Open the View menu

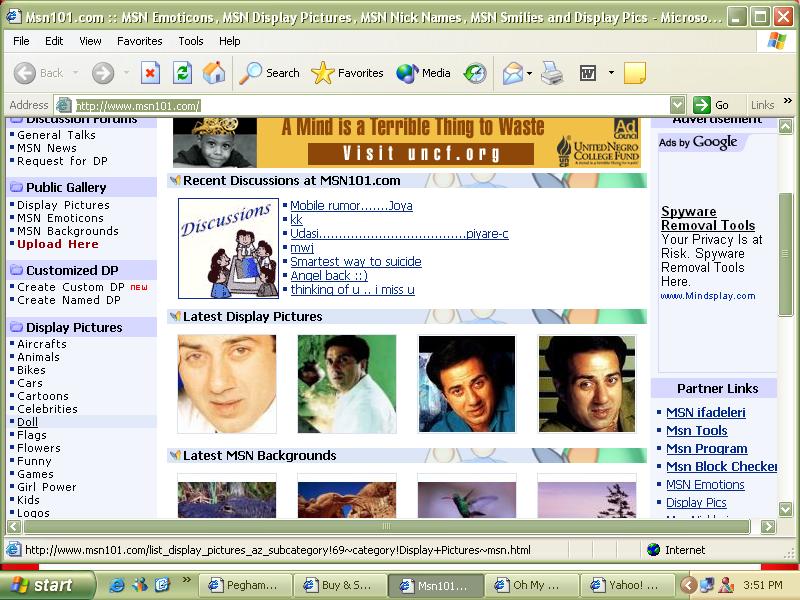pyautogui.click(x=90, y=41)
